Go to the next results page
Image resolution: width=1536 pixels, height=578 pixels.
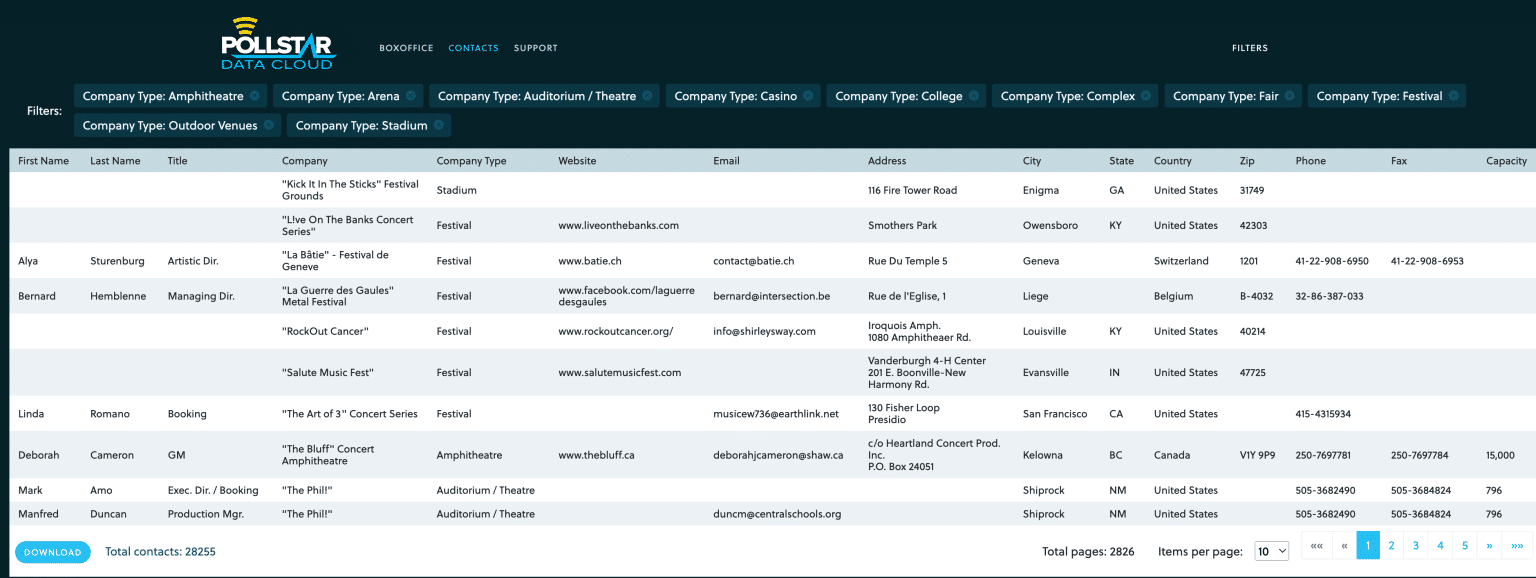pyautogui.click(x=1489, y=545)
